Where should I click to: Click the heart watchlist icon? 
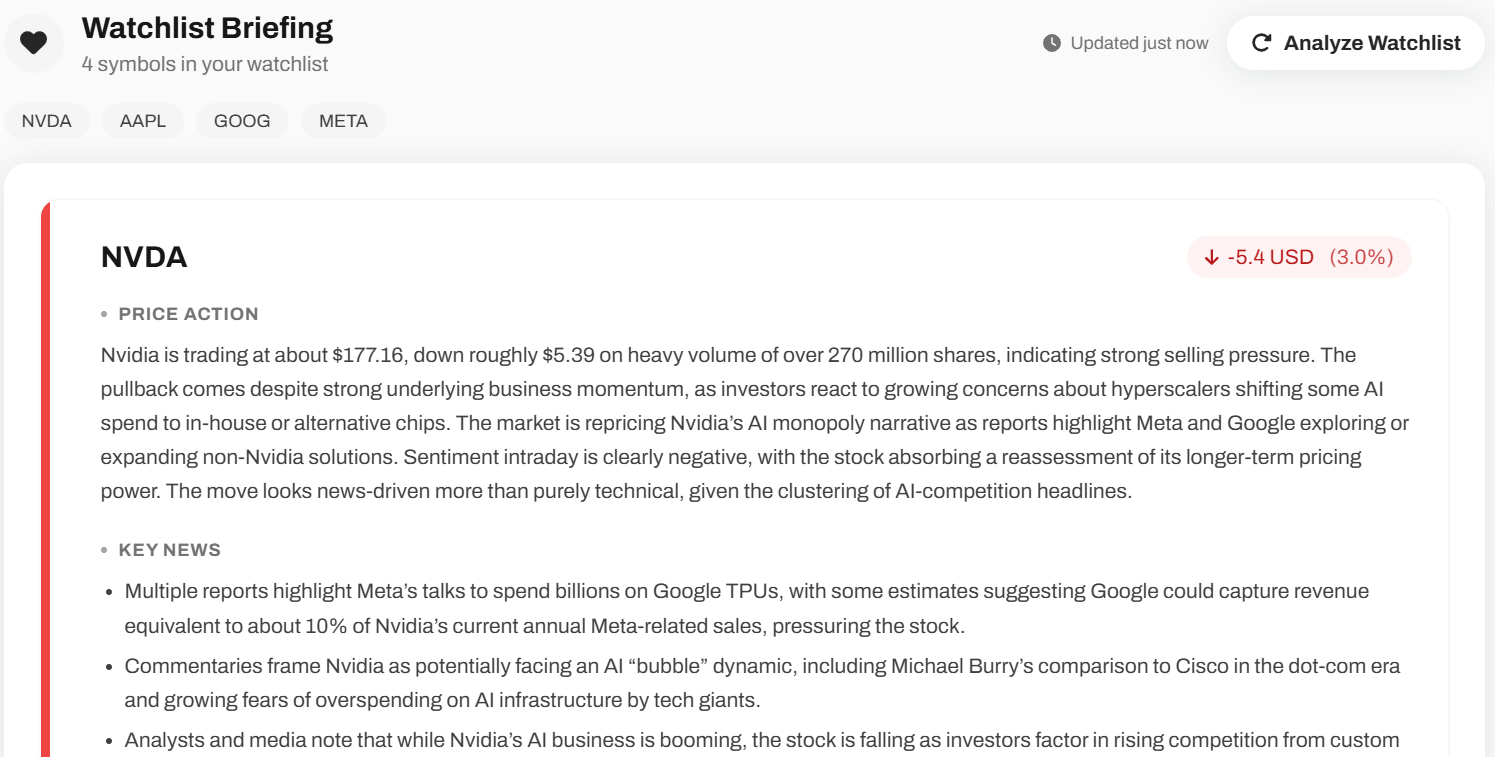pos(34,43)
